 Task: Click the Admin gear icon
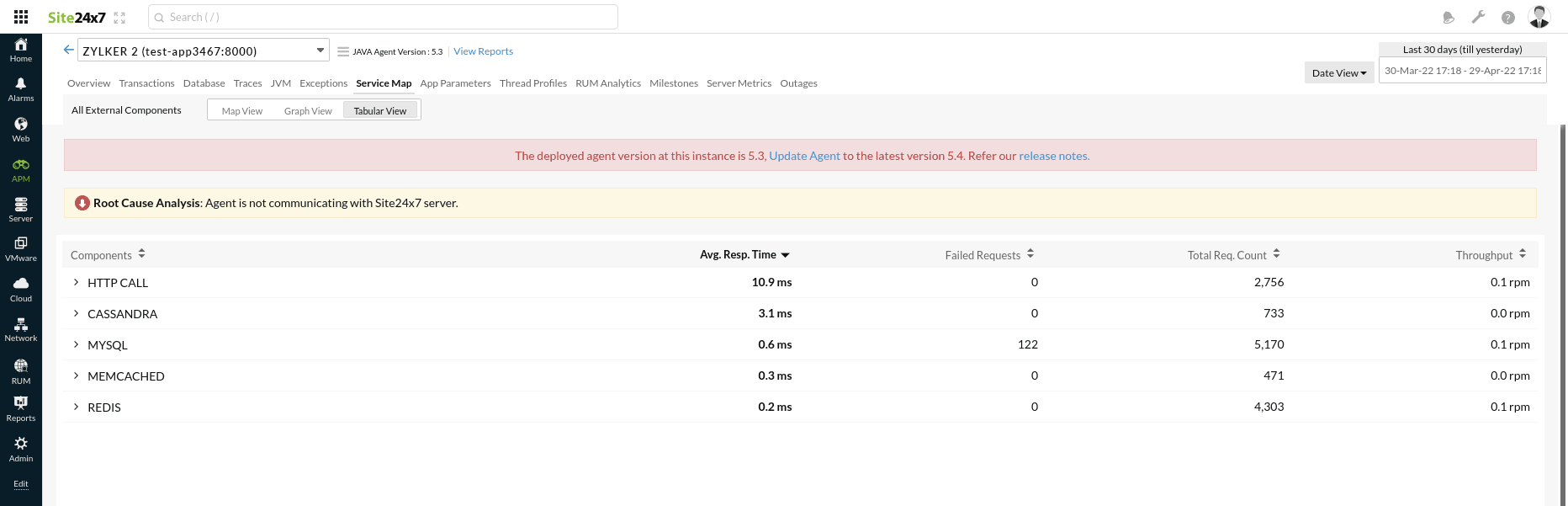click(x=21, y=445)
